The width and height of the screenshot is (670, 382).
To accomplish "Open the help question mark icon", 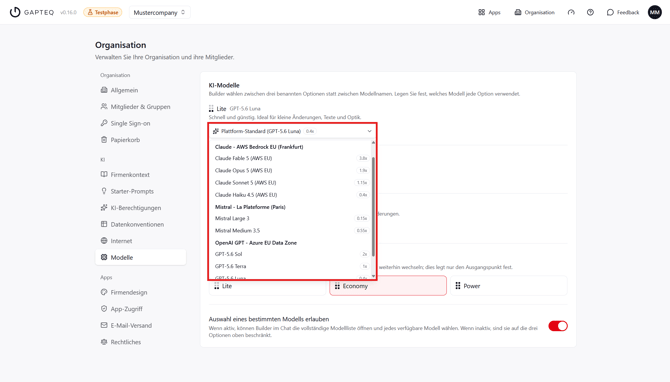I will (590, 12).
